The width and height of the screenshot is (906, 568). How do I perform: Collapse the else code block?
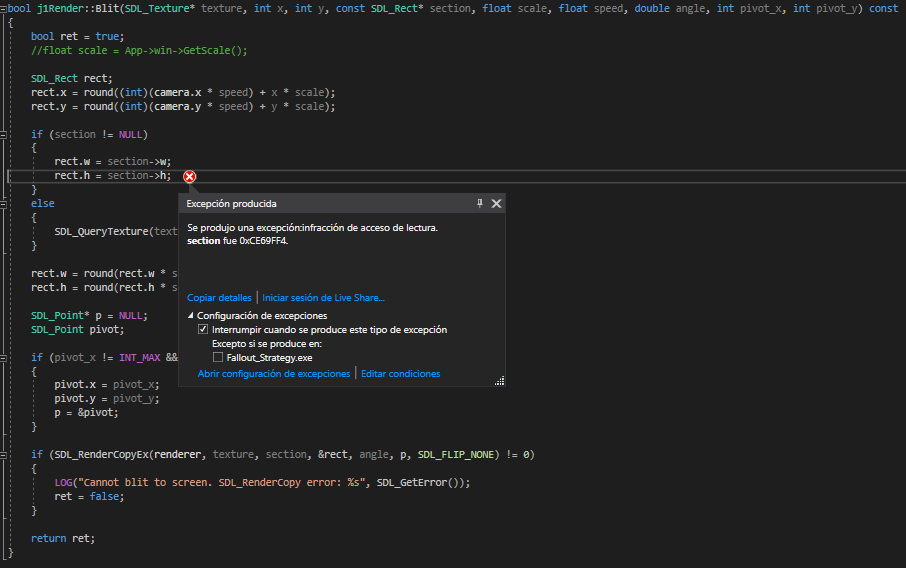point(3,204)
